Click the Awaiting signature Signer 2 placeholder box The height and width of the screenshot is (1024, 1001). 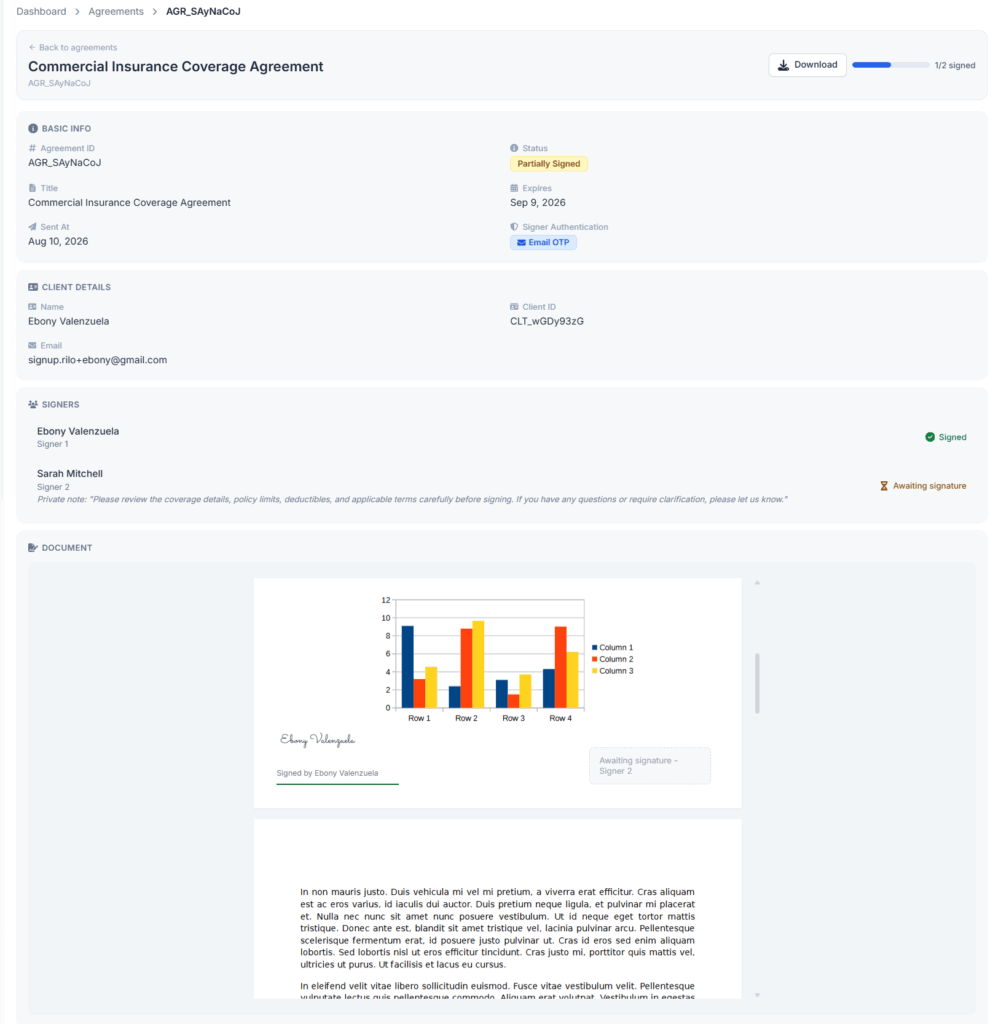click(x=650, y=766)
